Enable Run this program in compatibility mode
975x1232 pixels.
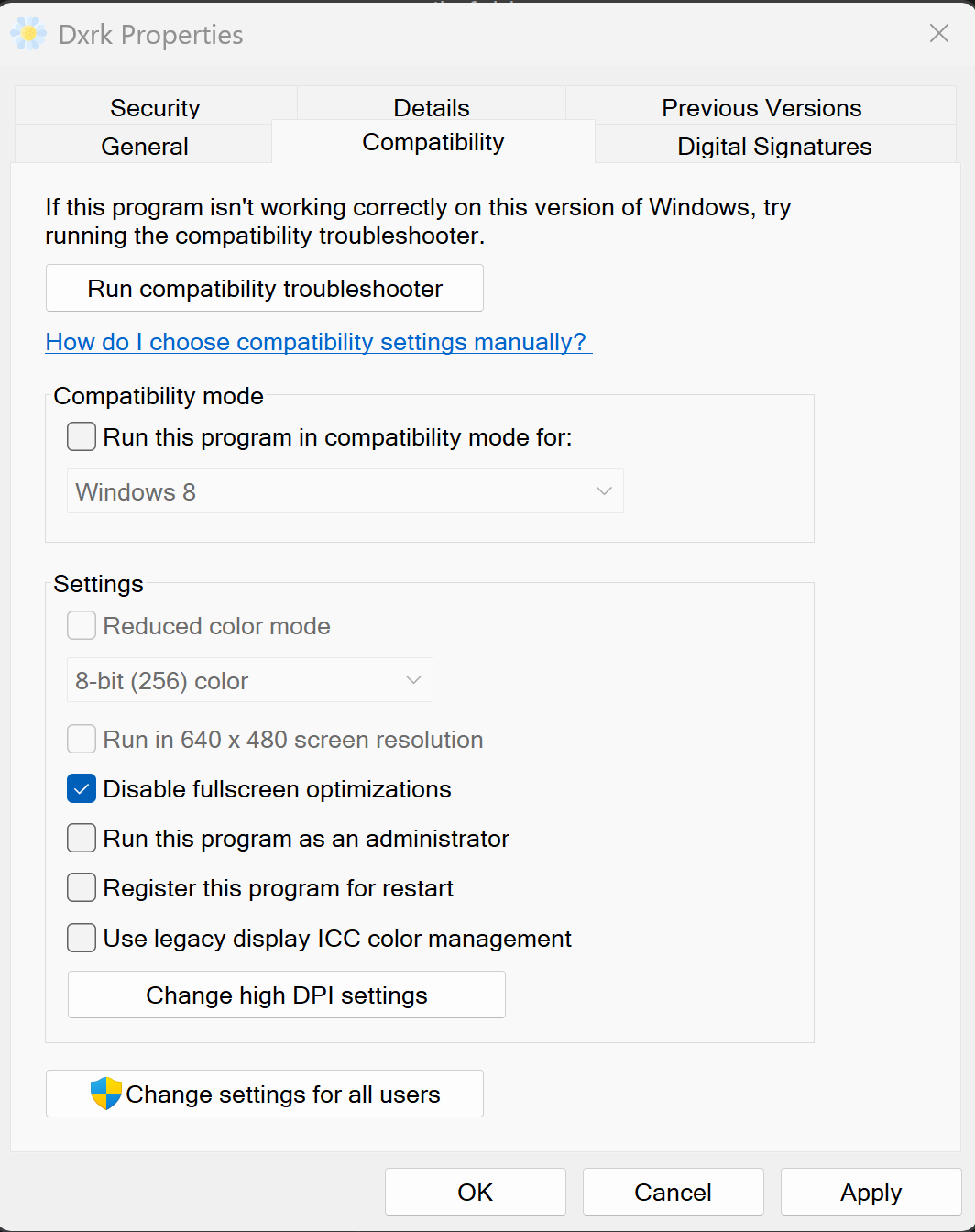tap(82, 437)
